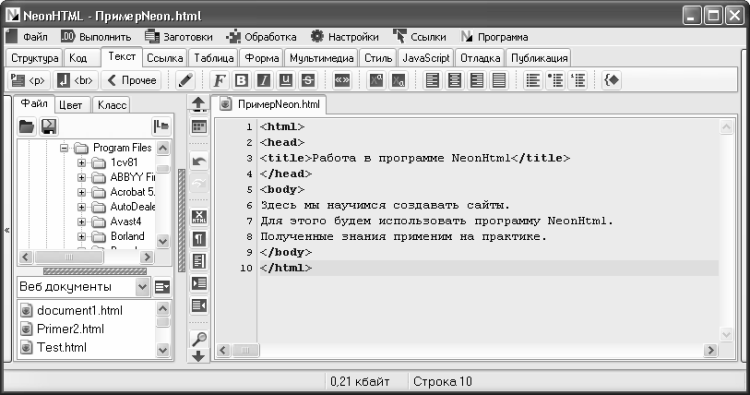This screenshot has height=395, width=750.
Task: Apply underline formatting U icon
Action: pyautogui.click(x=286, y=80)
